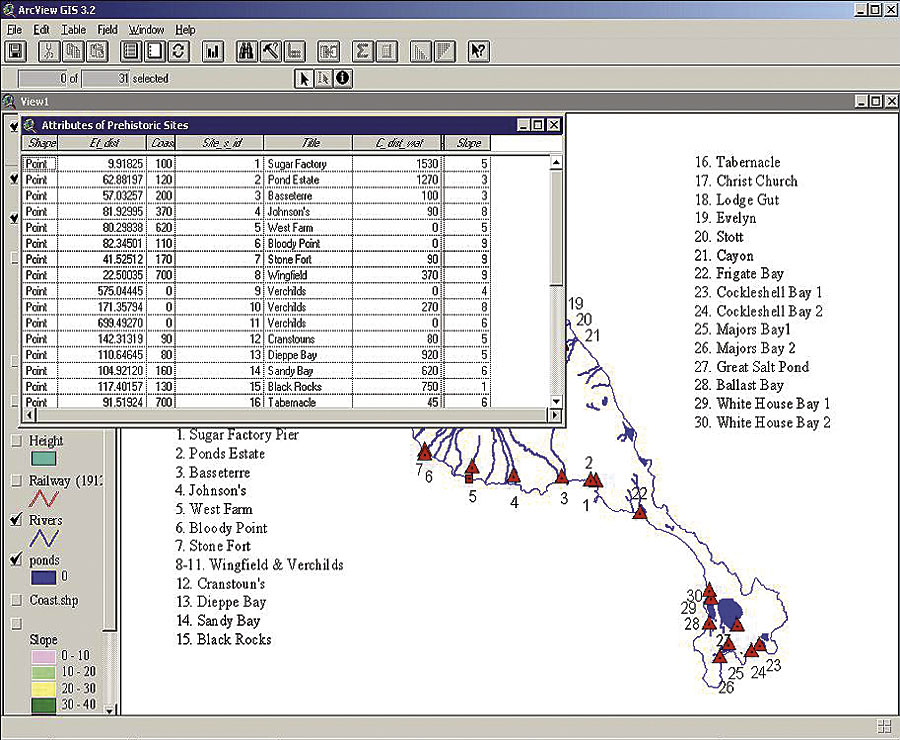Click the table's vertical scroll up arrow
Screen dimensions: 900x740
(x=556, y=162)
